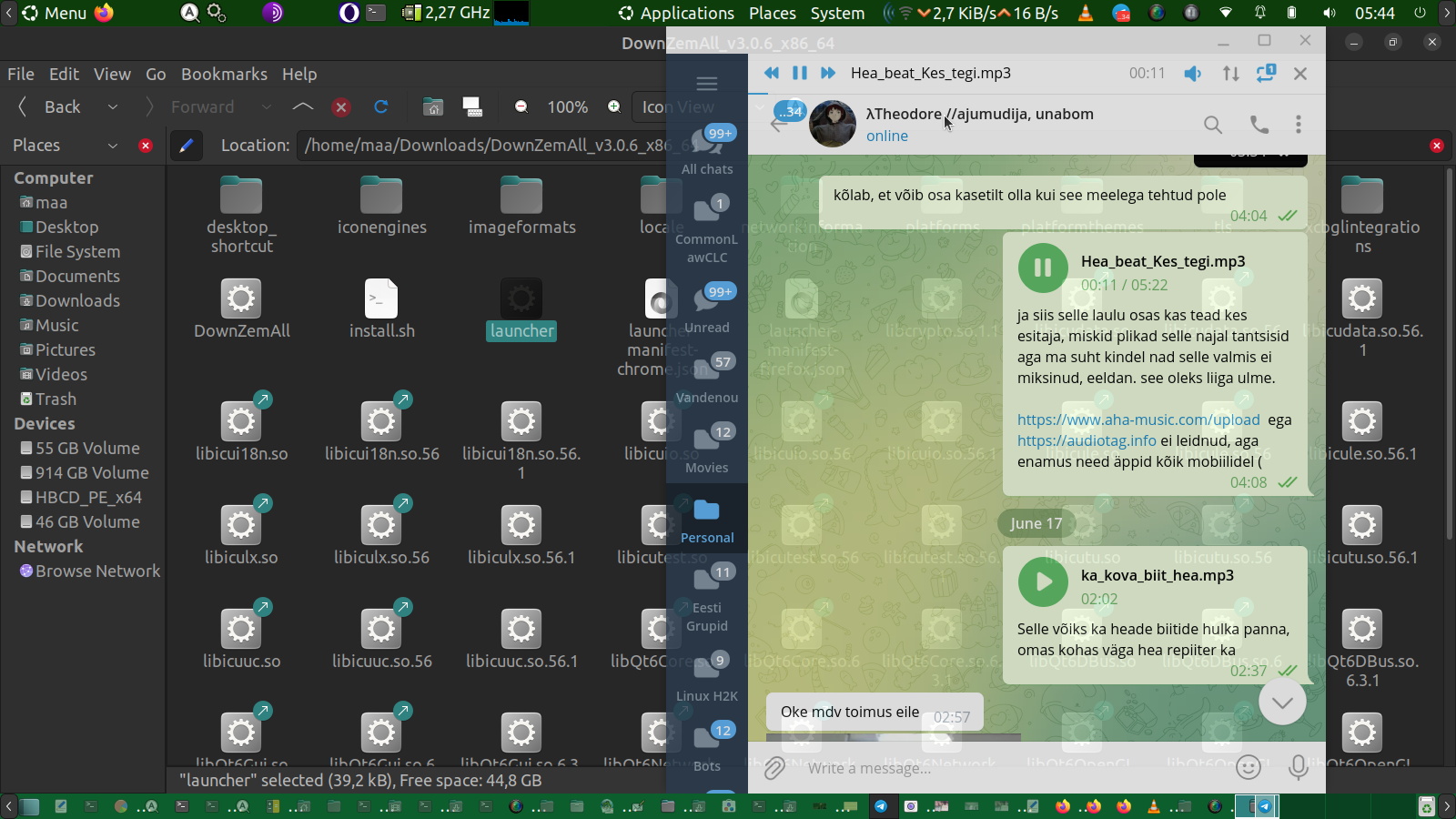Screen dimensions: 1456x819
Task: Click the Write a message input field
Action: pyautogui.click(x=1001, y=768)
